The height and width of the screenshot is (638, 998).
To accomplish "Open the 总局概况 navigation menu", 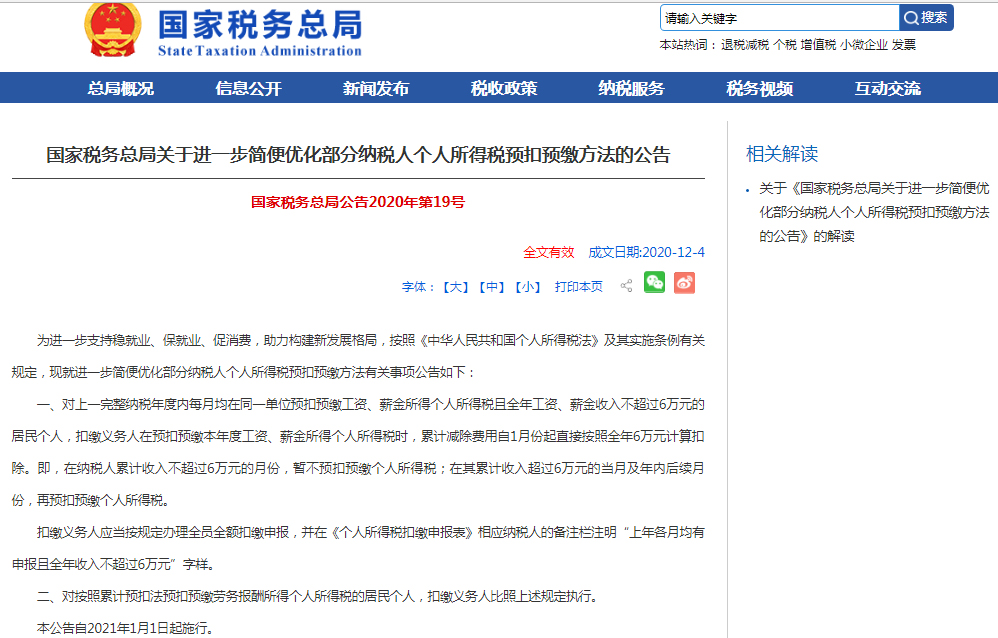I will point(121,88).
